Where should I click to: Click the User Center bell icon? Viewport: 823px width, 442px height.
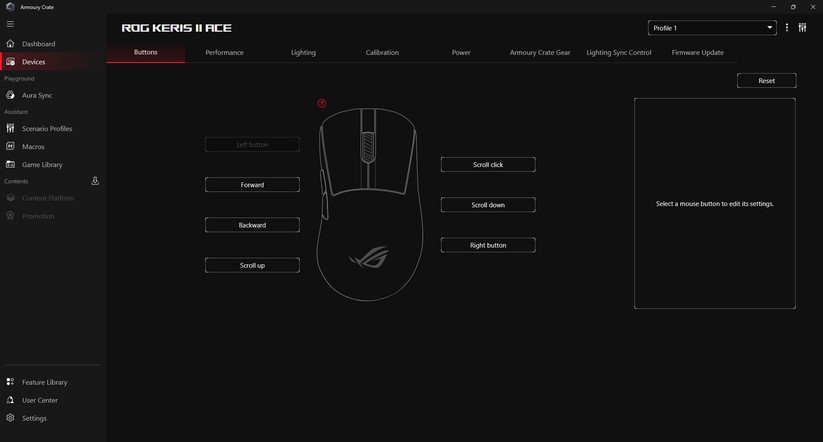pyautogui.click(x=10, y=399)
